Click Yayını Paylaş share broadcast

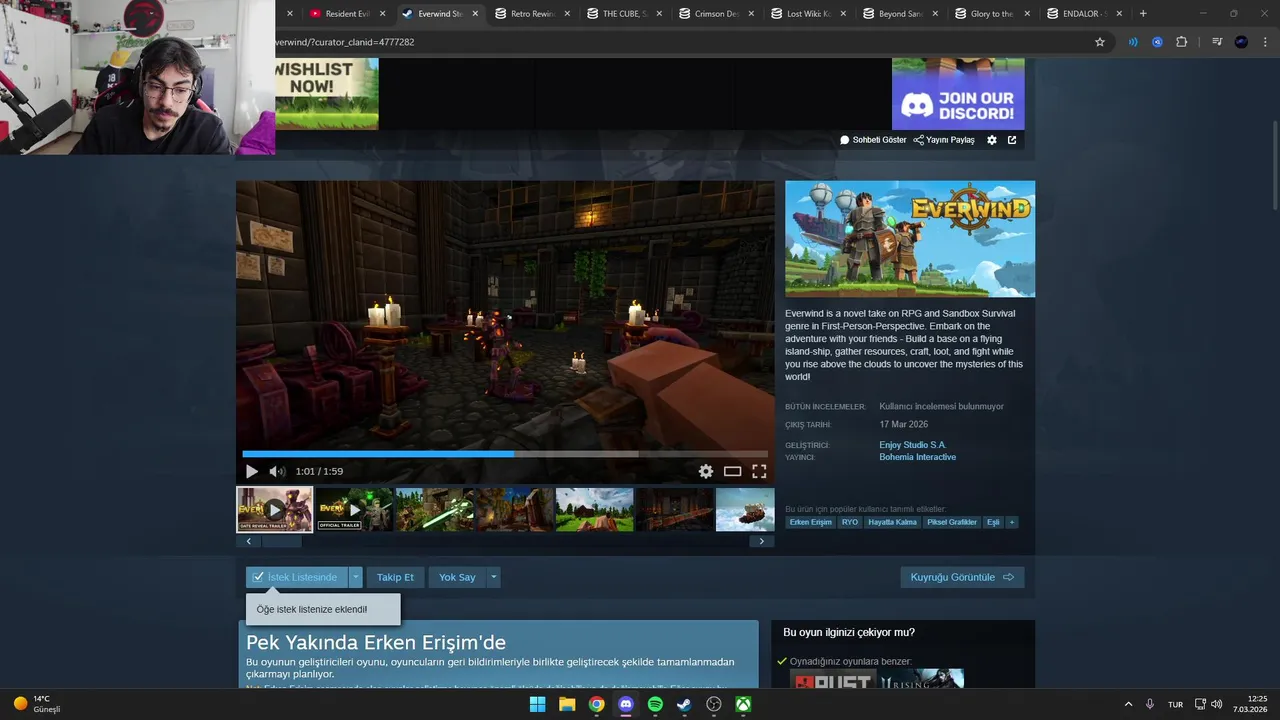944,140
